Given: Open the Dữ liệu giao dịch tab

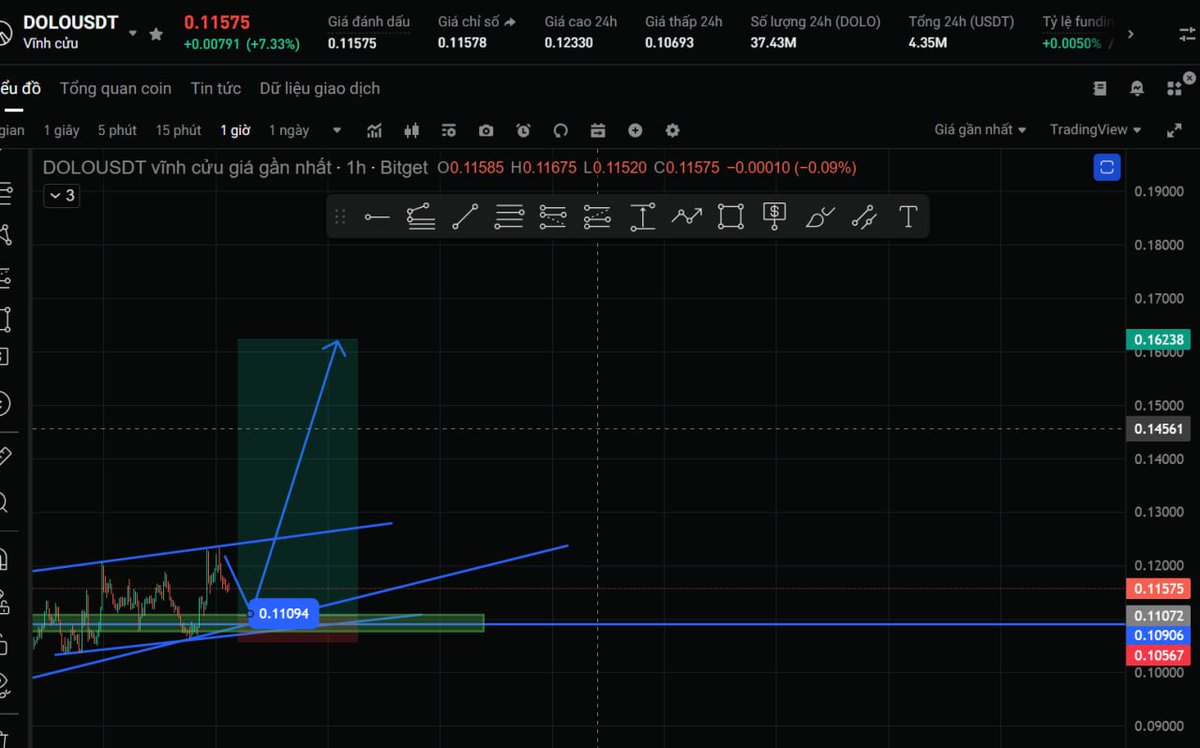Looking at the screenshot, I should [320, 88].
